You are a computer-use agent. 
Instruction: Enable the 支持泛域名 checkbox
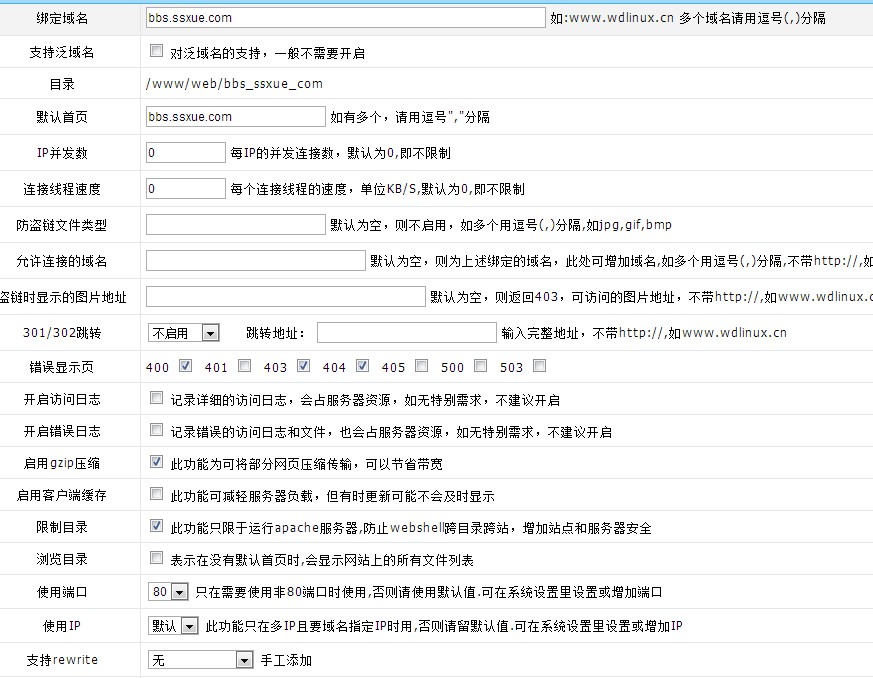[x=156, y=52]
